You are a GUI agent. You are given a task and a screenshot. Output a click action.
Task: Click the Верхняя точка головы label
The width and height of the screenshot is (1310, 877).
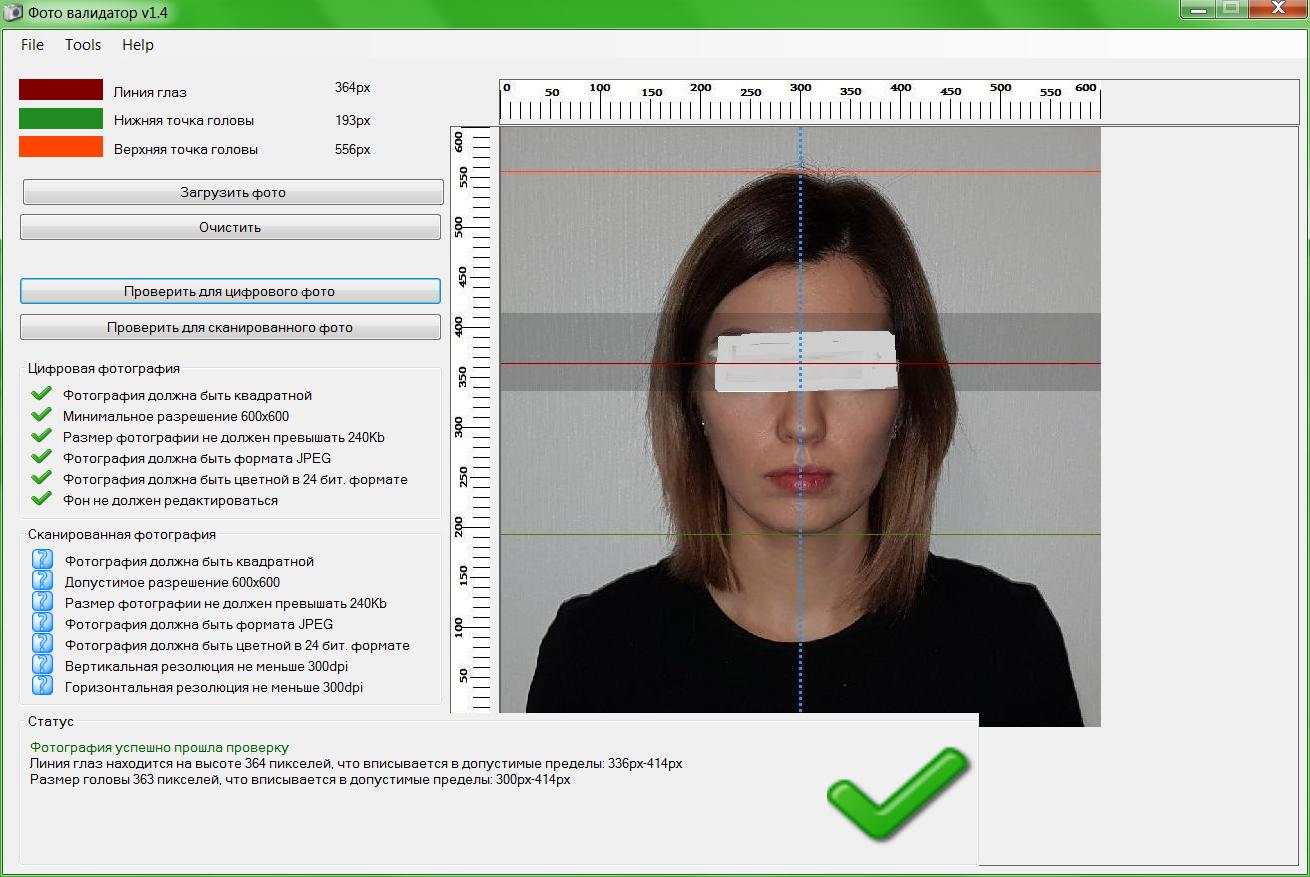(x=186, y=149)
